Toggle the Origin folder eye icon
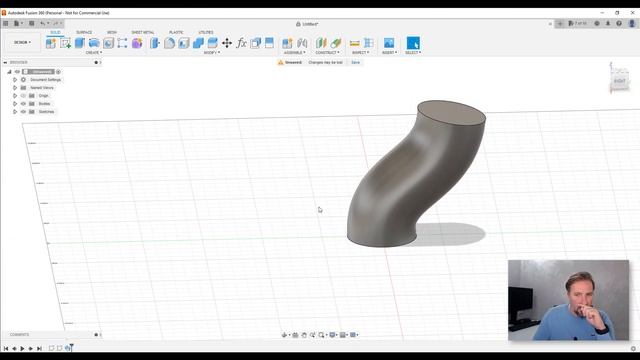Screen dimensions: 640x360 23,96
